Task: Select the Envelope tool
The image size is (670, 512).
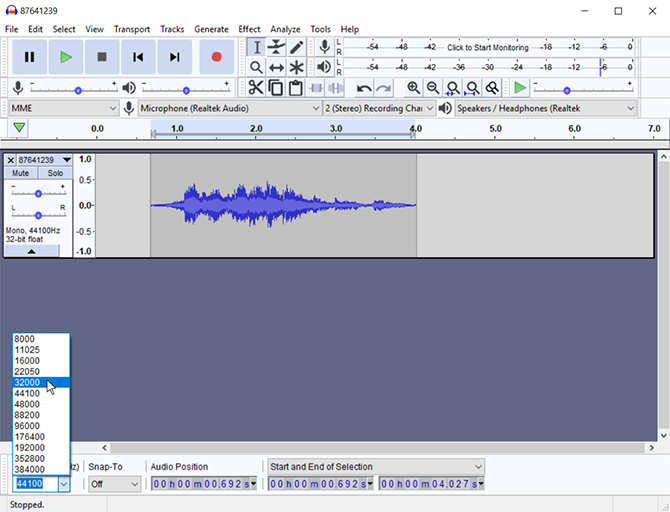Action: tap(276, 47)
